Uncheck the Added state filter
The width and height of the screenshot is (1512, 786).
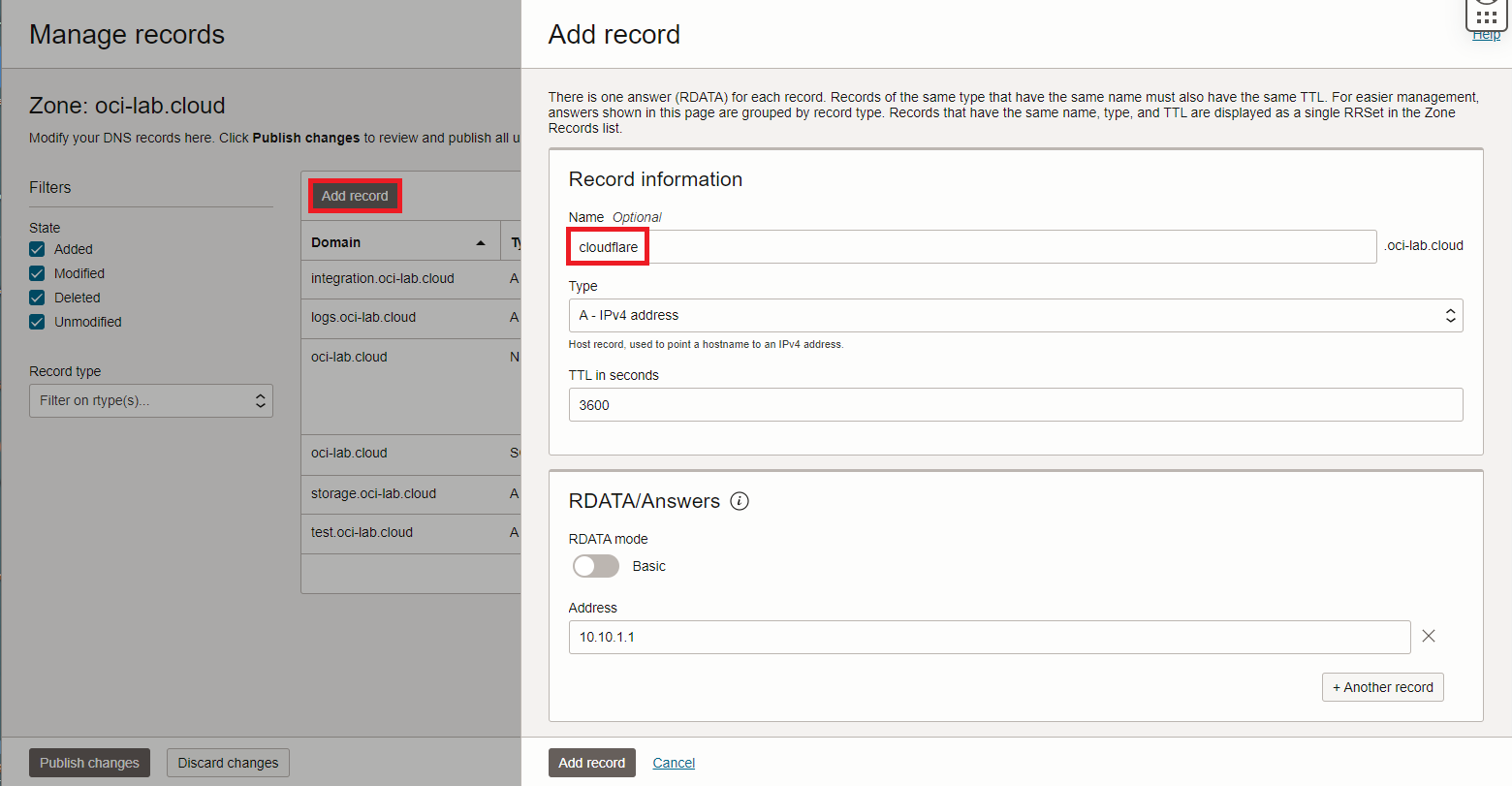37,249
